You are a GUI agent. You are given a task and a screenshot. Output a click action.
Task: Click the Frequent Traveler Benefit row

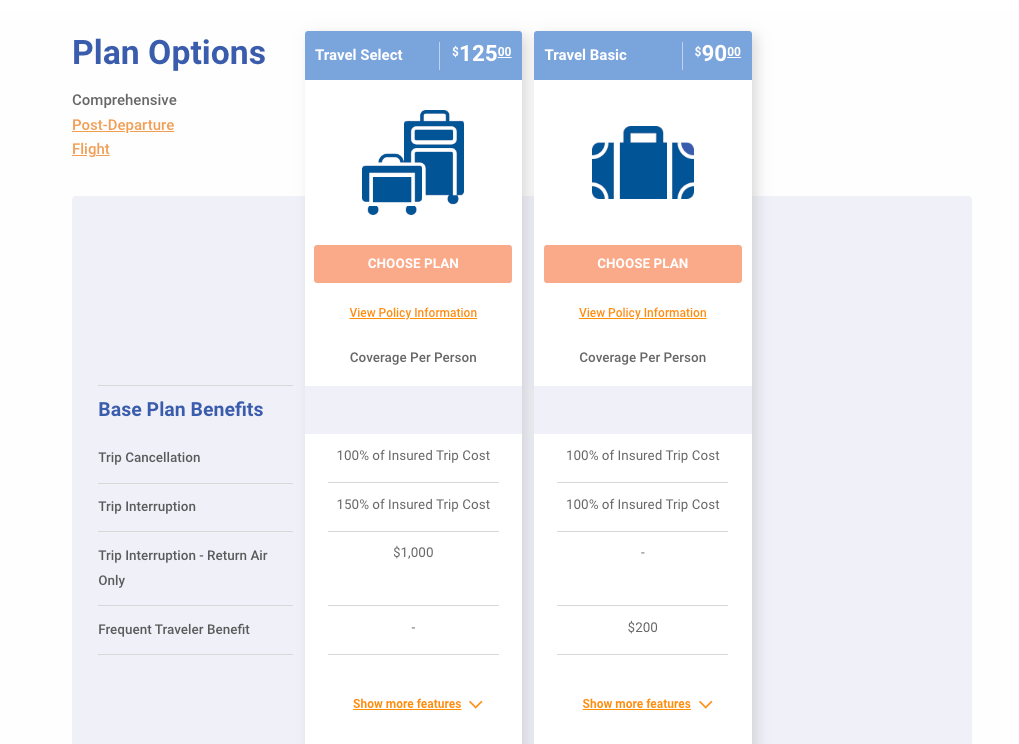tap(174, 629)
